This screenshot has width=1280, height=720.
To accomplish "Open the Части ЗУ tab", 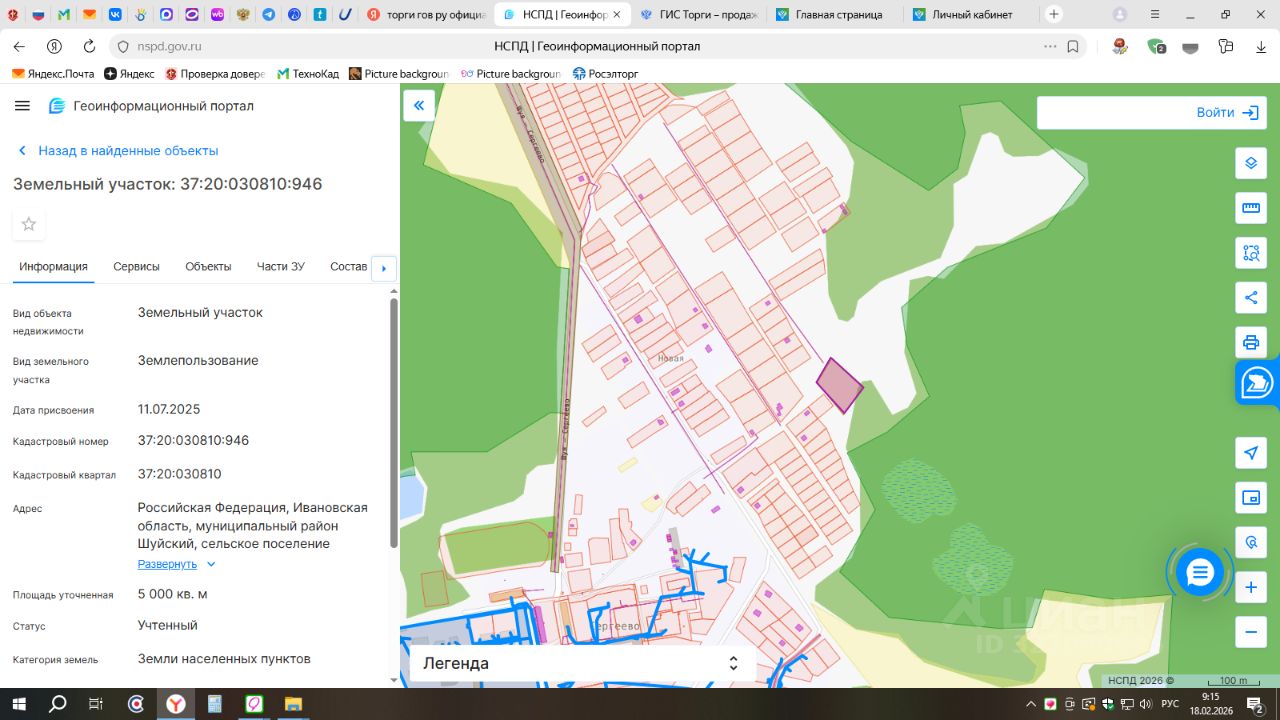I will pyautogui.click(x=281, y=266).
